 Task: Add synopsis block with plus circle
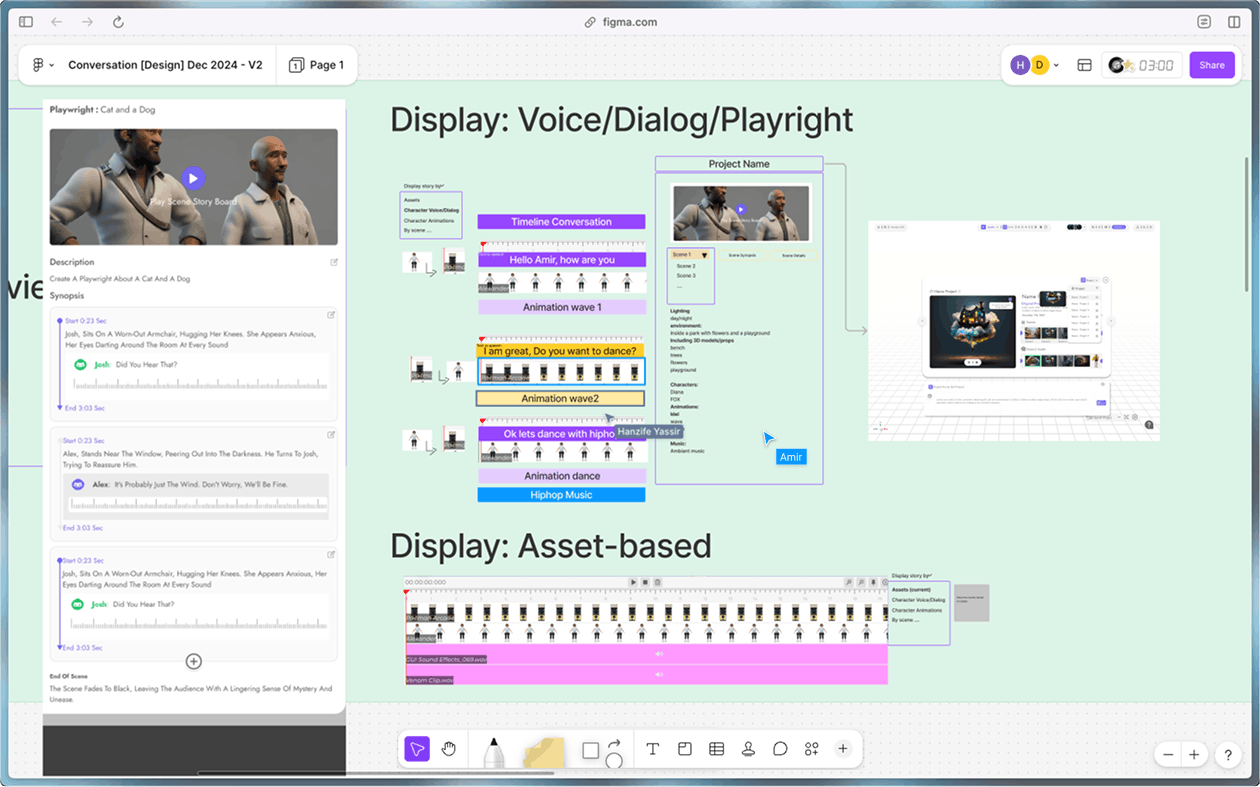194,661
